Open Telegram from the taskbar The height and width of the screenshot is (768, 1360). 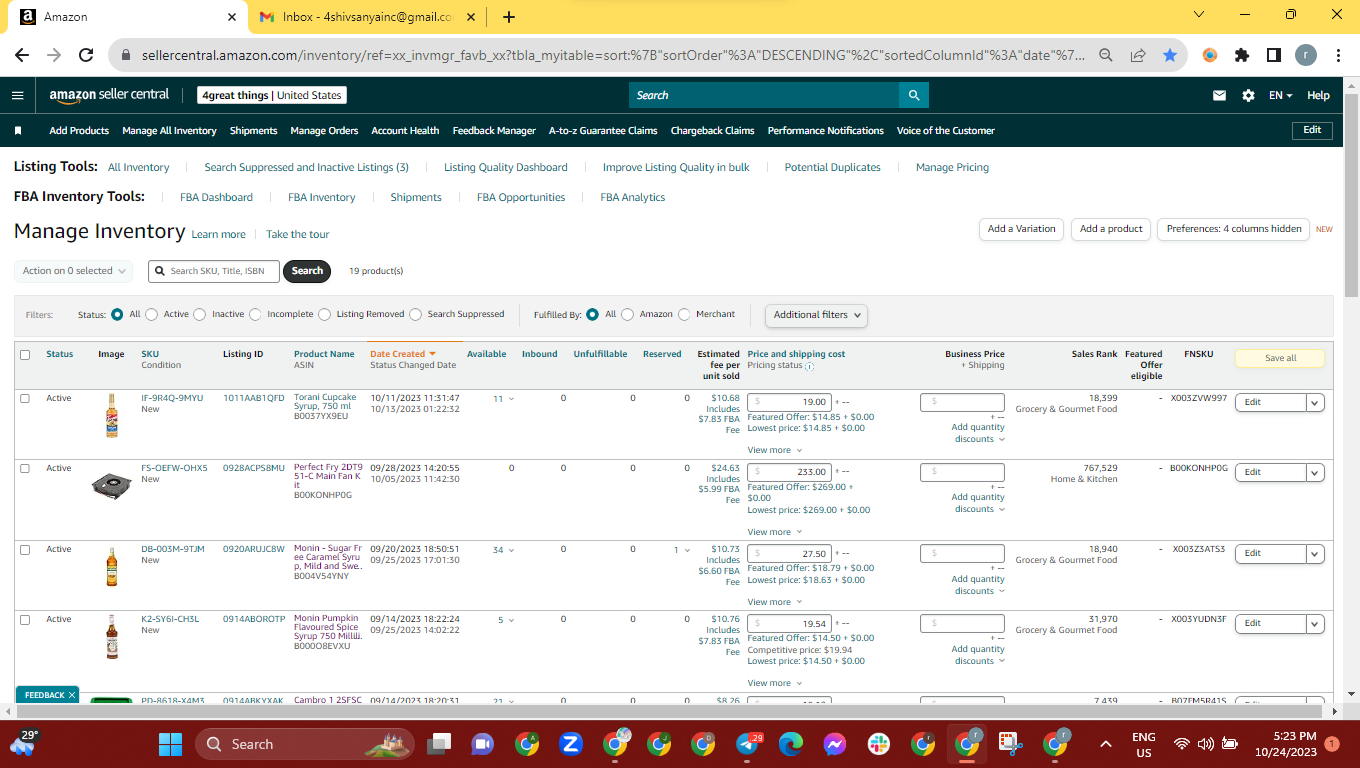[x=747, y=744]
